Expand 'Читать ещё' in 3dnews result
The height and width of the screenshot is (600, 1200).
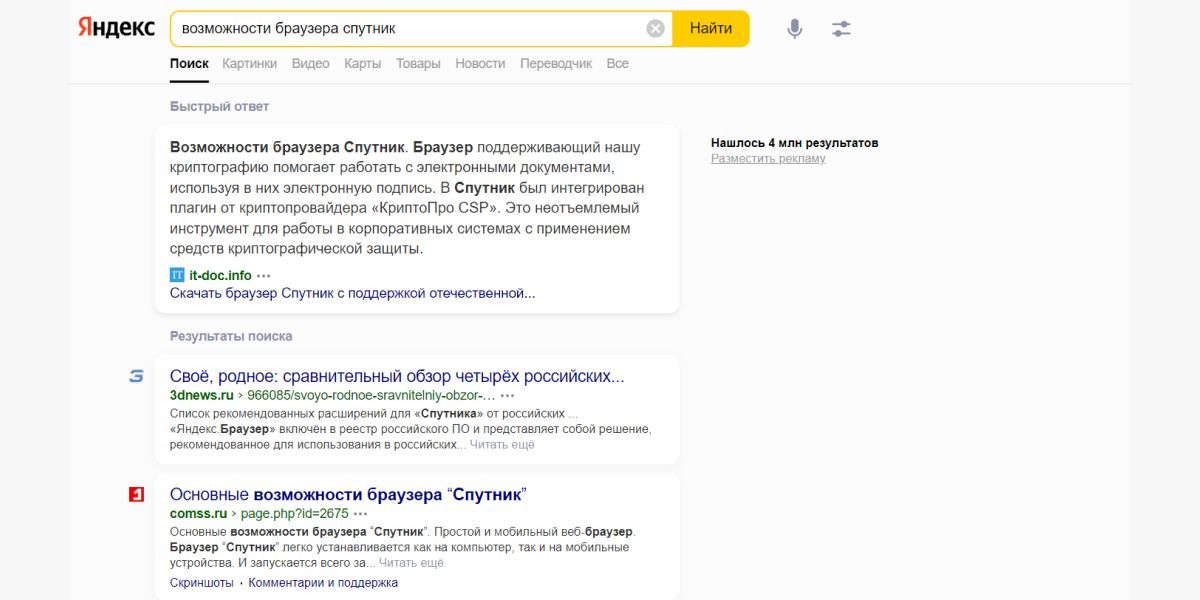click(502, 444)
